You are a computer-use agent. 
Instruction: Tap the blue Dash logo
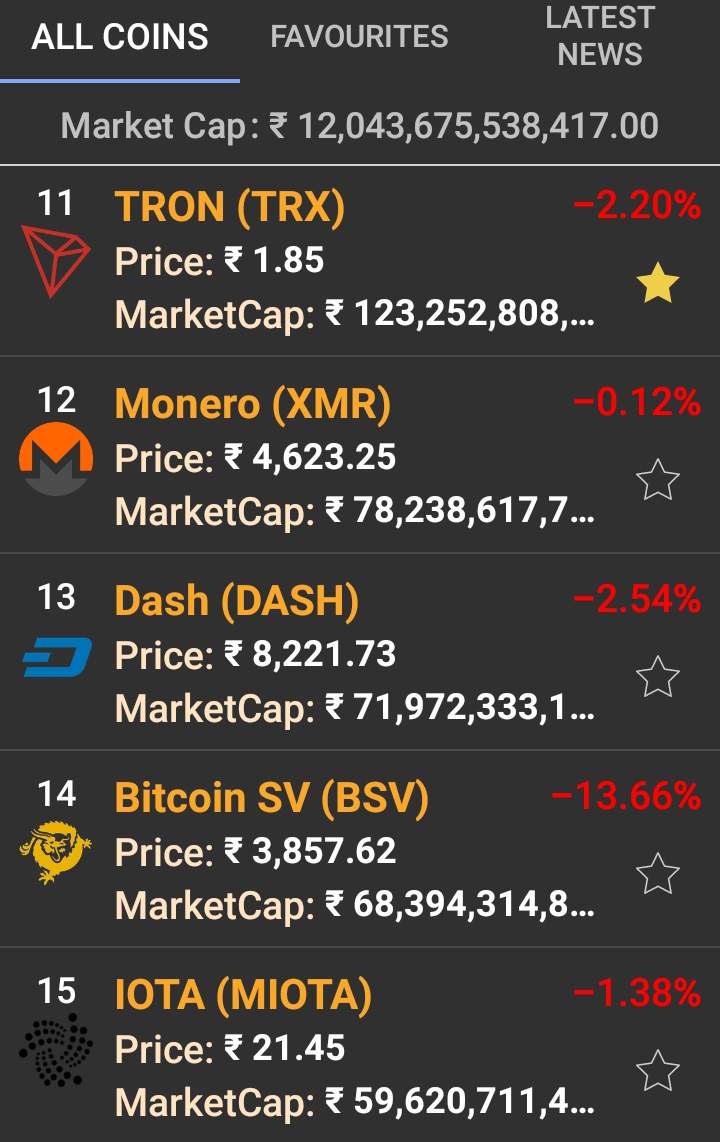pyautogui.click(x=57, y=657)
